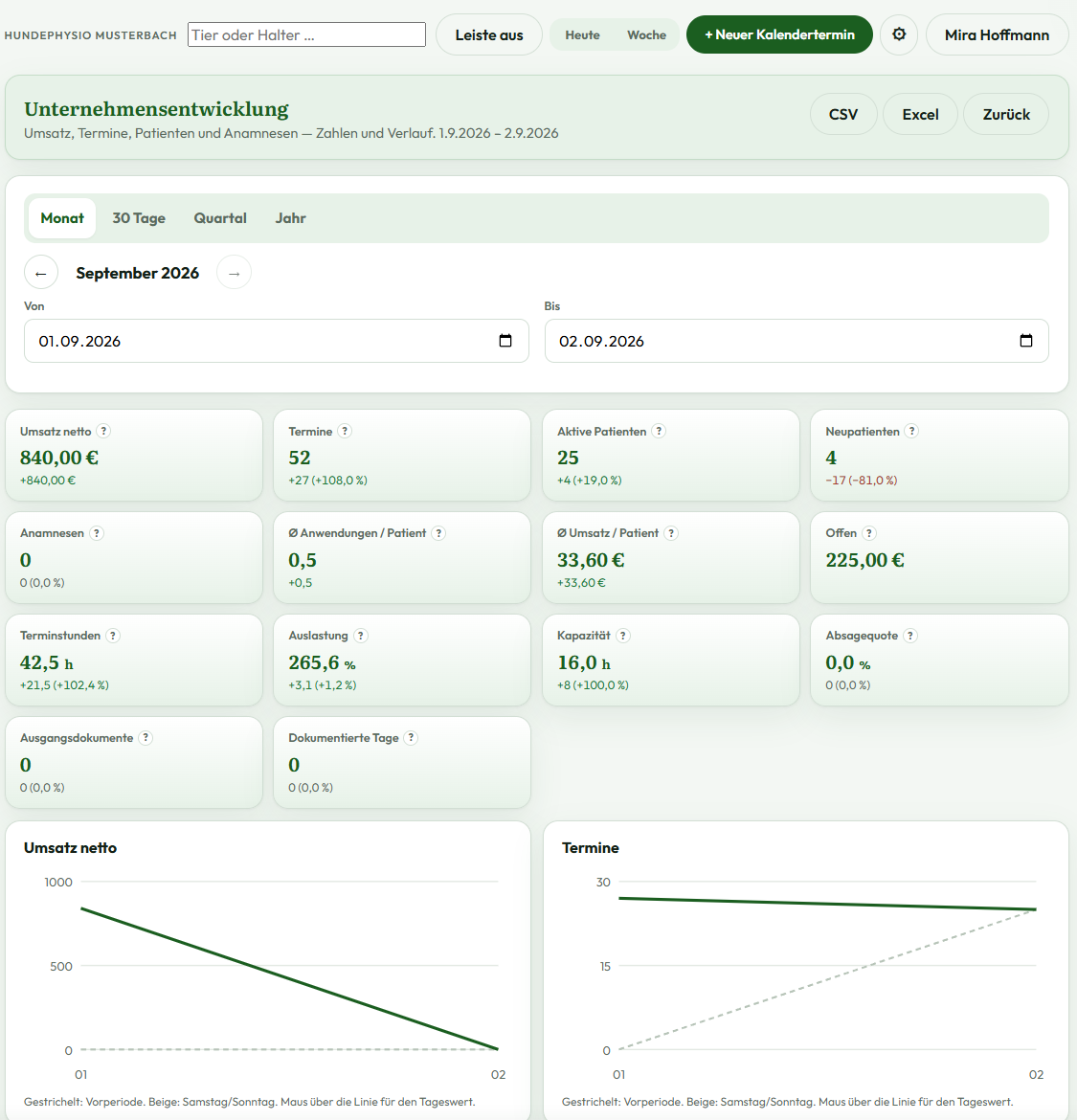This screenshot has width=1077, height=1120.
Task: Toggle the sidebar with Leiste aus
Action: [x=489, y=34]
